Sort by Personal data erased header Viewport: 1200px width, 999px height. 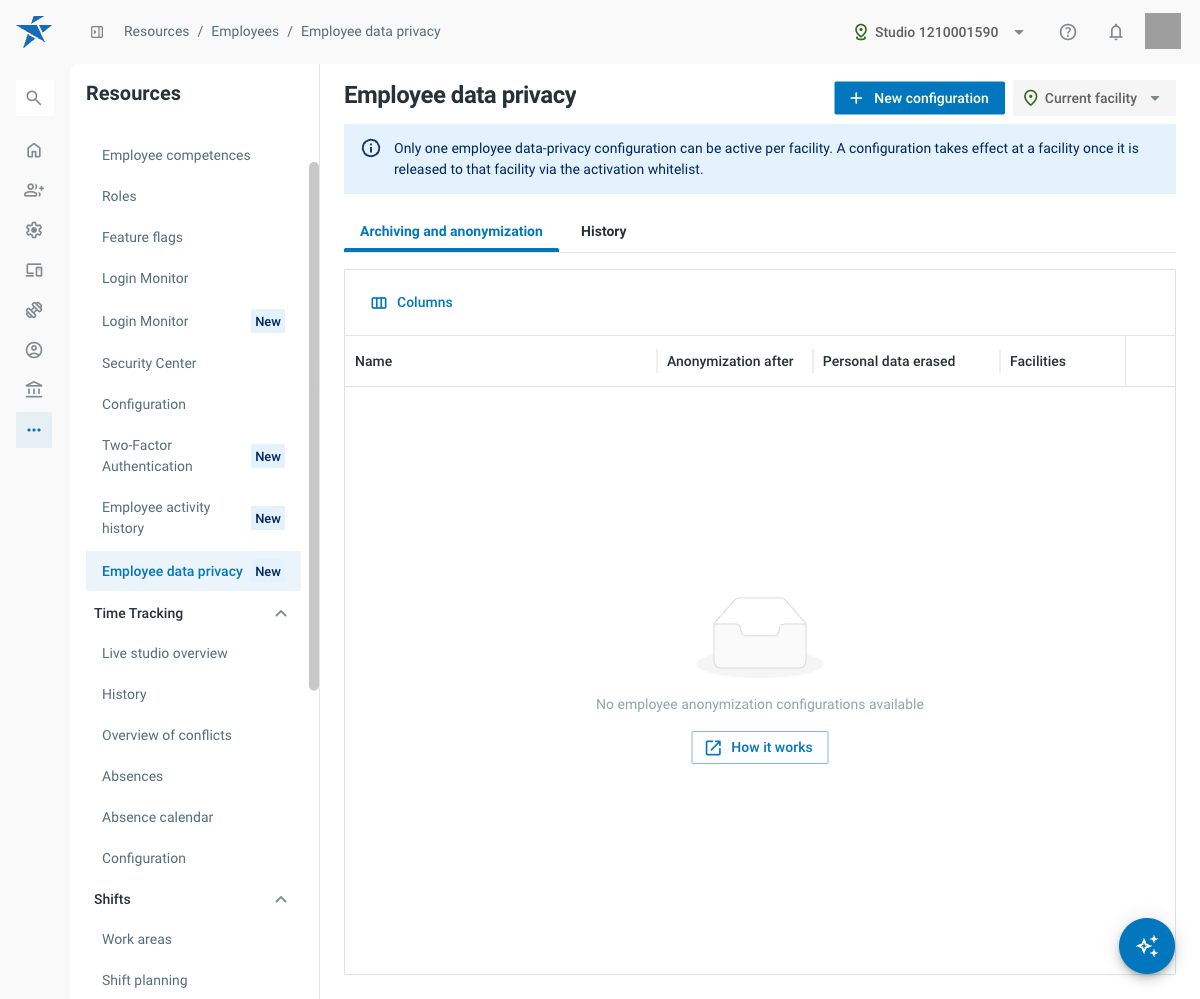[905, 361]
